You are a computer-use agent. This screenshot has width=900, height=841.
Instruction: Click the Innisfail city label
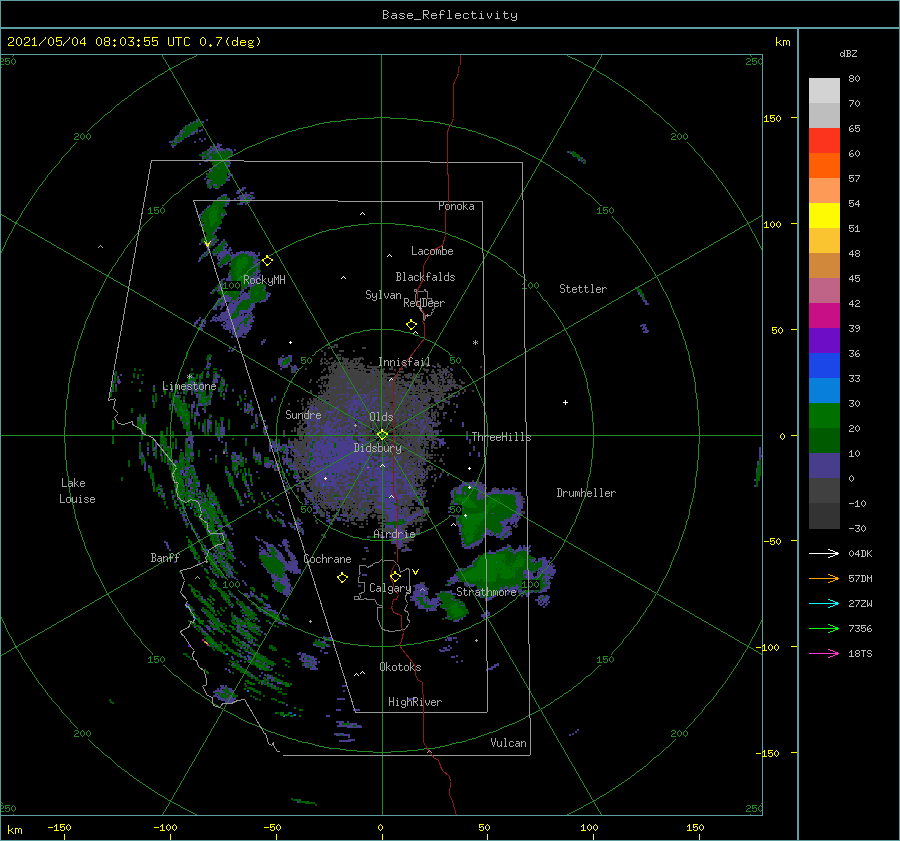coord(404,362)
